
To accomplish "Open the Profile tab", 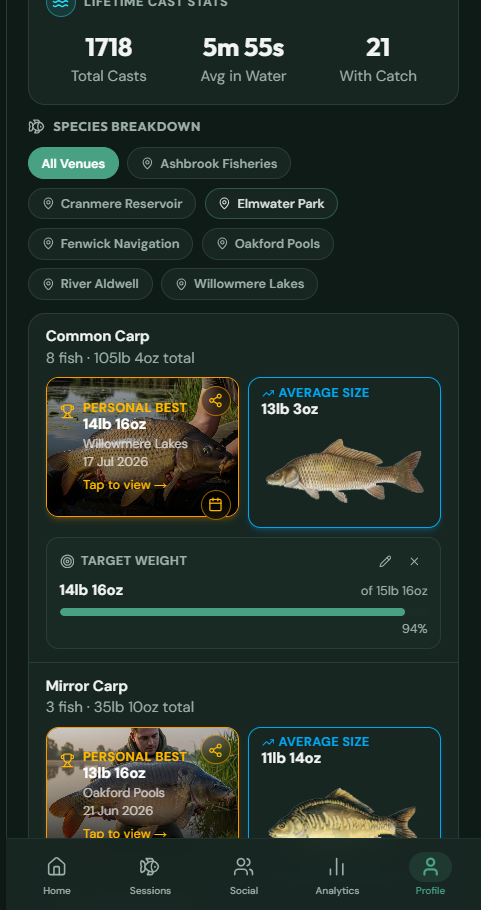I will pyautogui.click(x=431, y=875).
